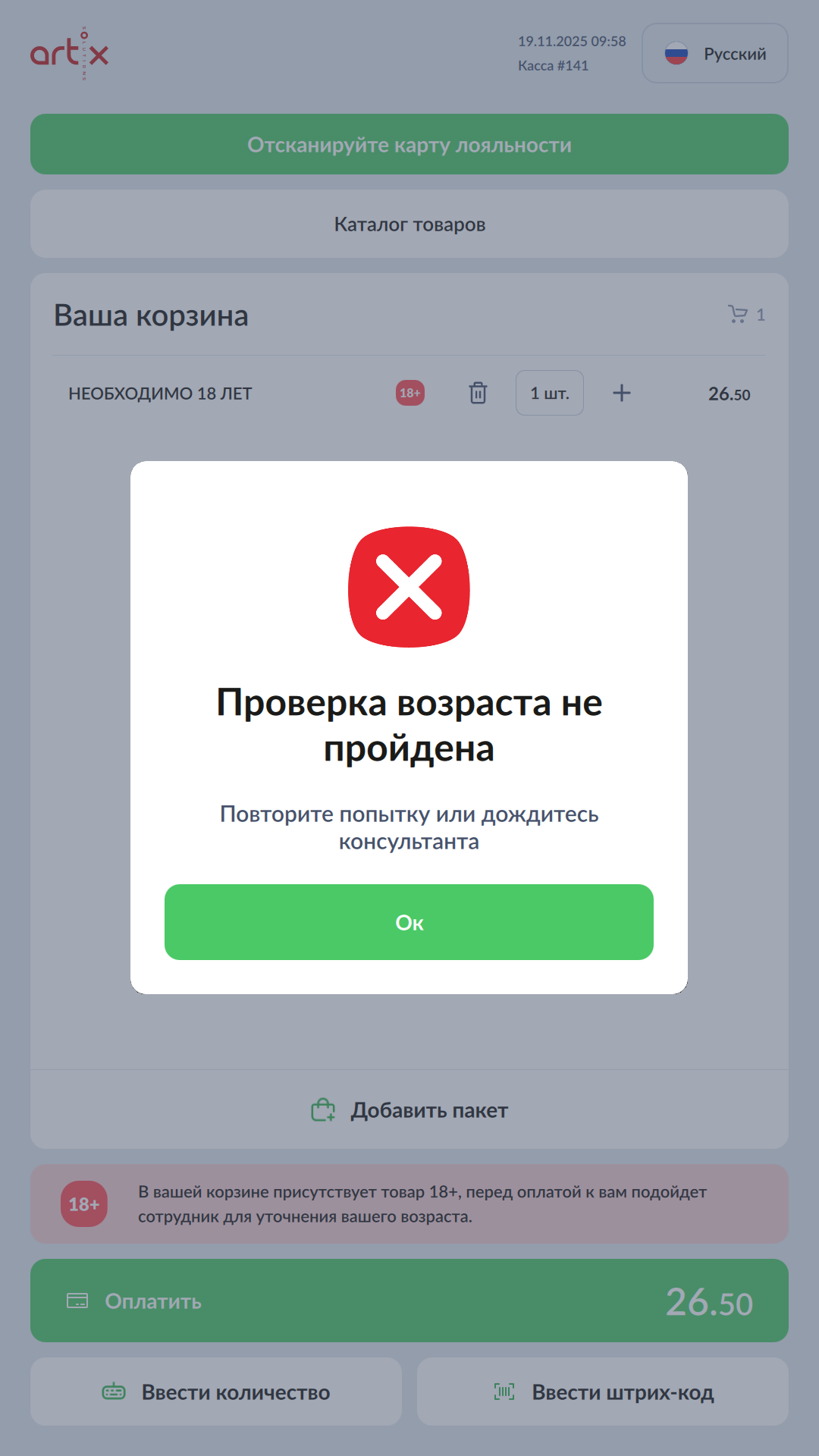Increase quantity with the plus icon
The width and height of the screenshot is (819, 1456).
pyautogui.click(x=622, y=393)
